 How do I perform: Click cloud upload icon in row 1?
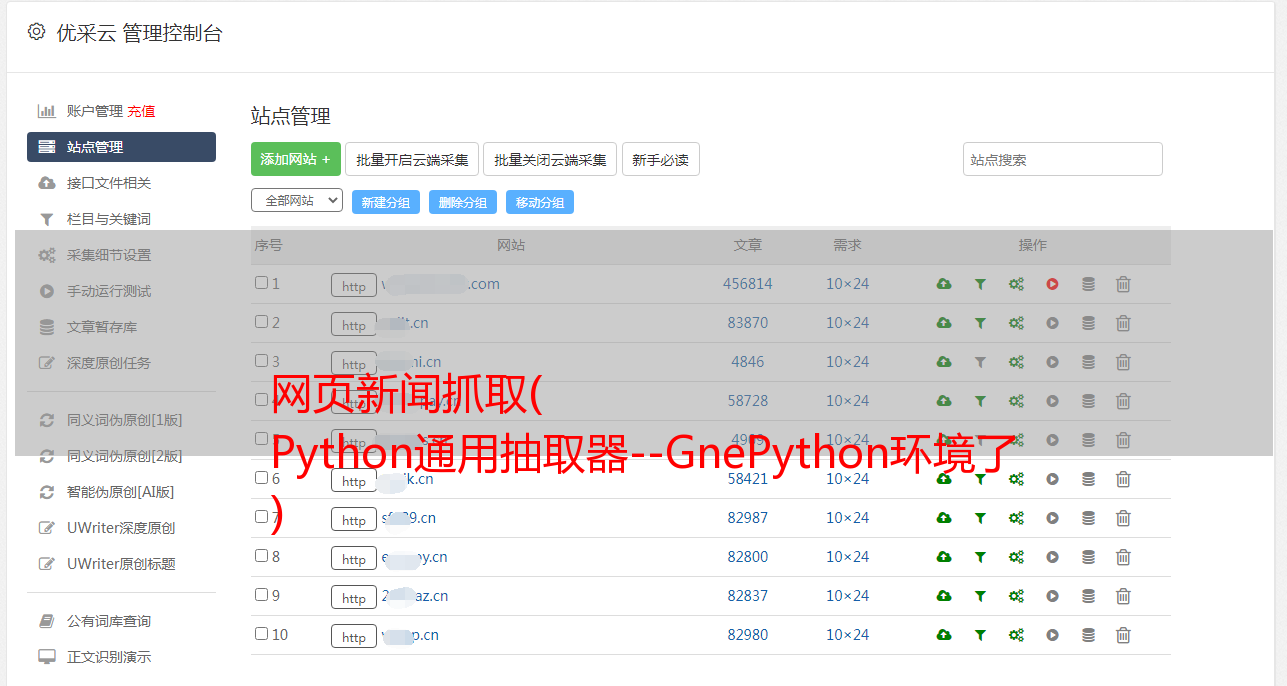click(944, 284)
